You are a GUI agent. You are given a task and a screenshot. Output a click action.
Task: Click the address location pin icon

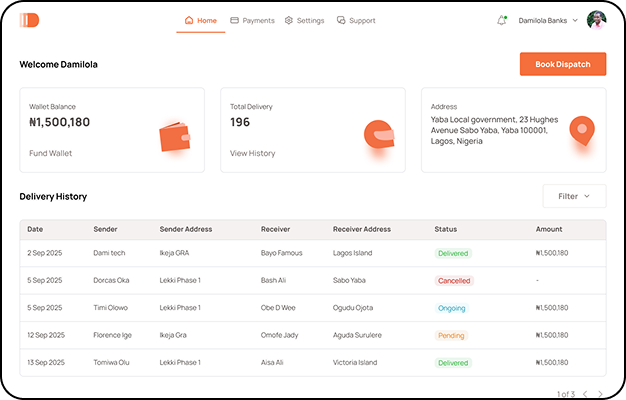581,130
